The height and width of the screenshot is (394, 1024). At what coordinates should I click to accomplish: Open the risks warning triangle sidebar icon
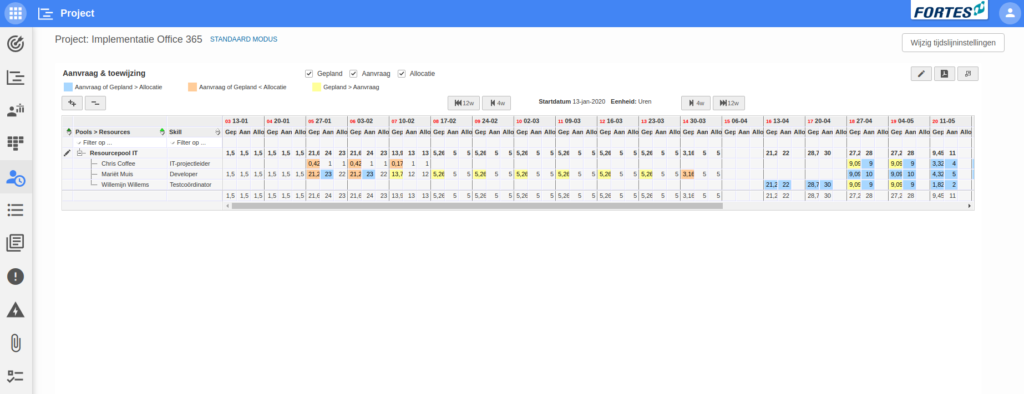pyautogui.click(x=16, y=310)
